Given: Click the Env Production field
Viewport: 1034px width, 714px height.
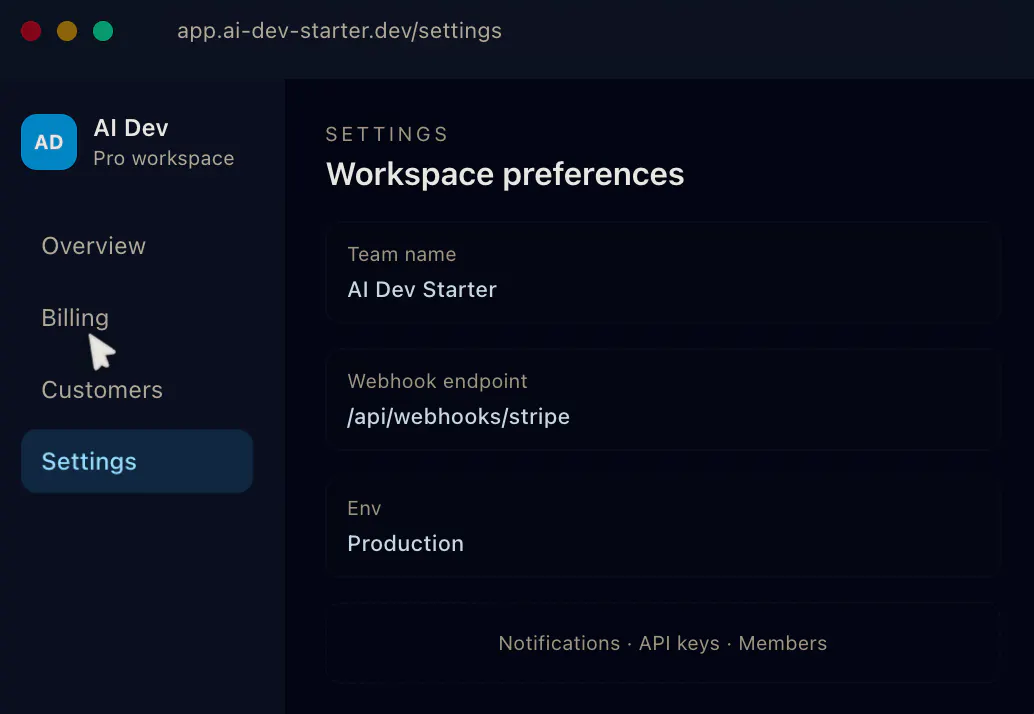Looking at the screenshot, I should tap(663, 526).
